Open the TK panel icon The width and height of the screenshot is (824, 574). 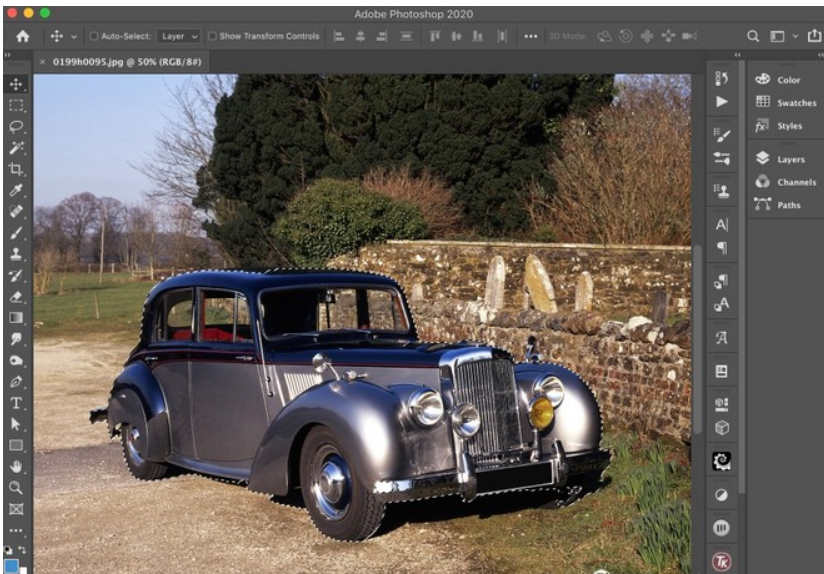tap(722, 561)
